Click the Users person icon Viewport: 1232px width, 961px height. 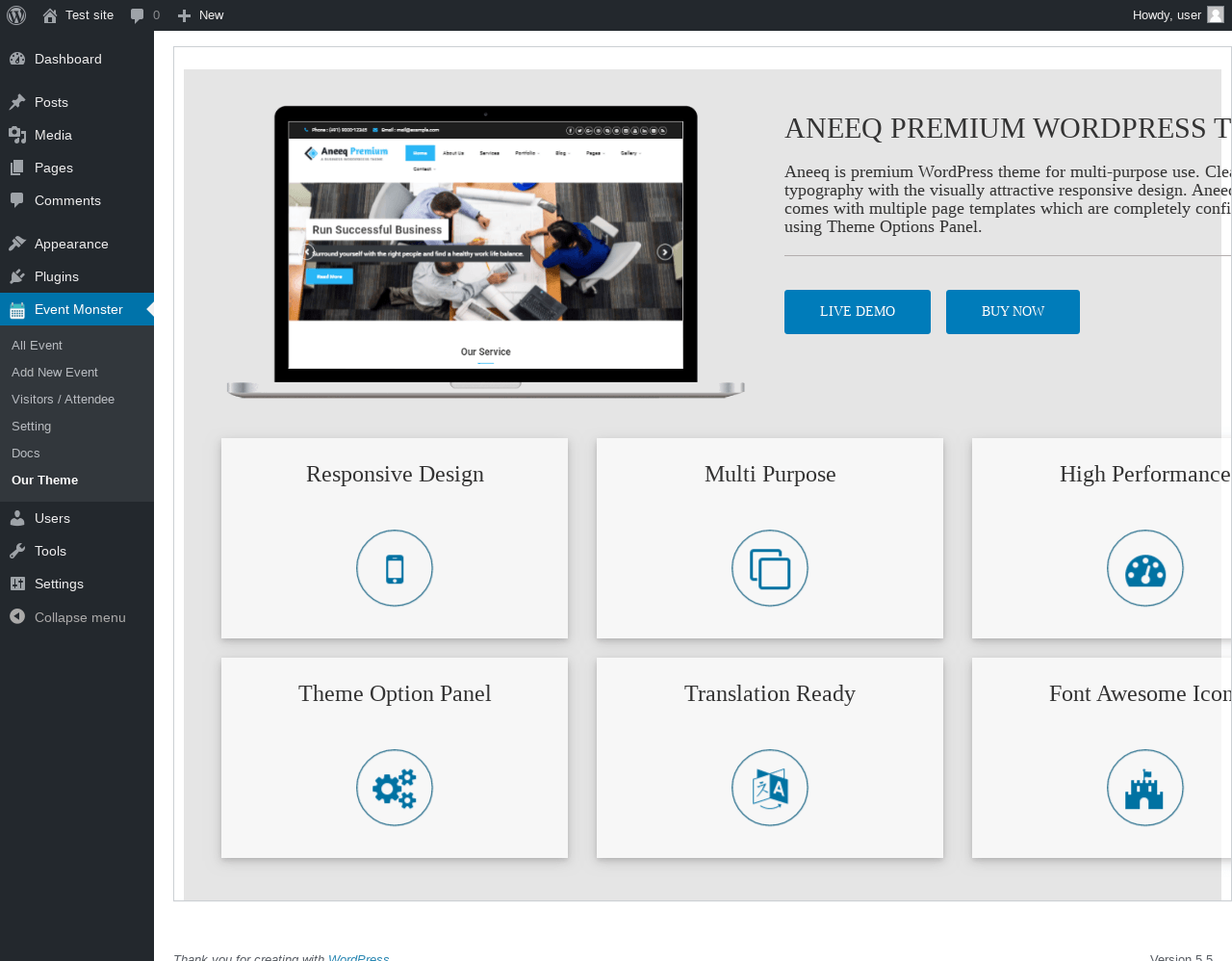click(17, 518)
